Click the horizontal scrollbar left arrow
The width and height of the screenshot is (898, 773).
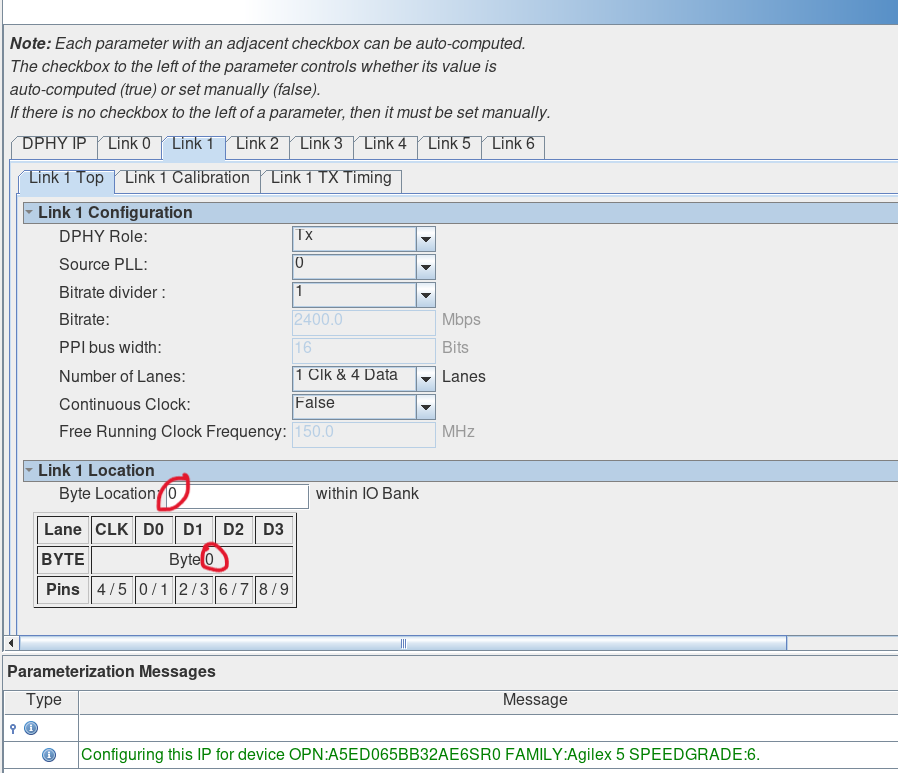[11, 643]
